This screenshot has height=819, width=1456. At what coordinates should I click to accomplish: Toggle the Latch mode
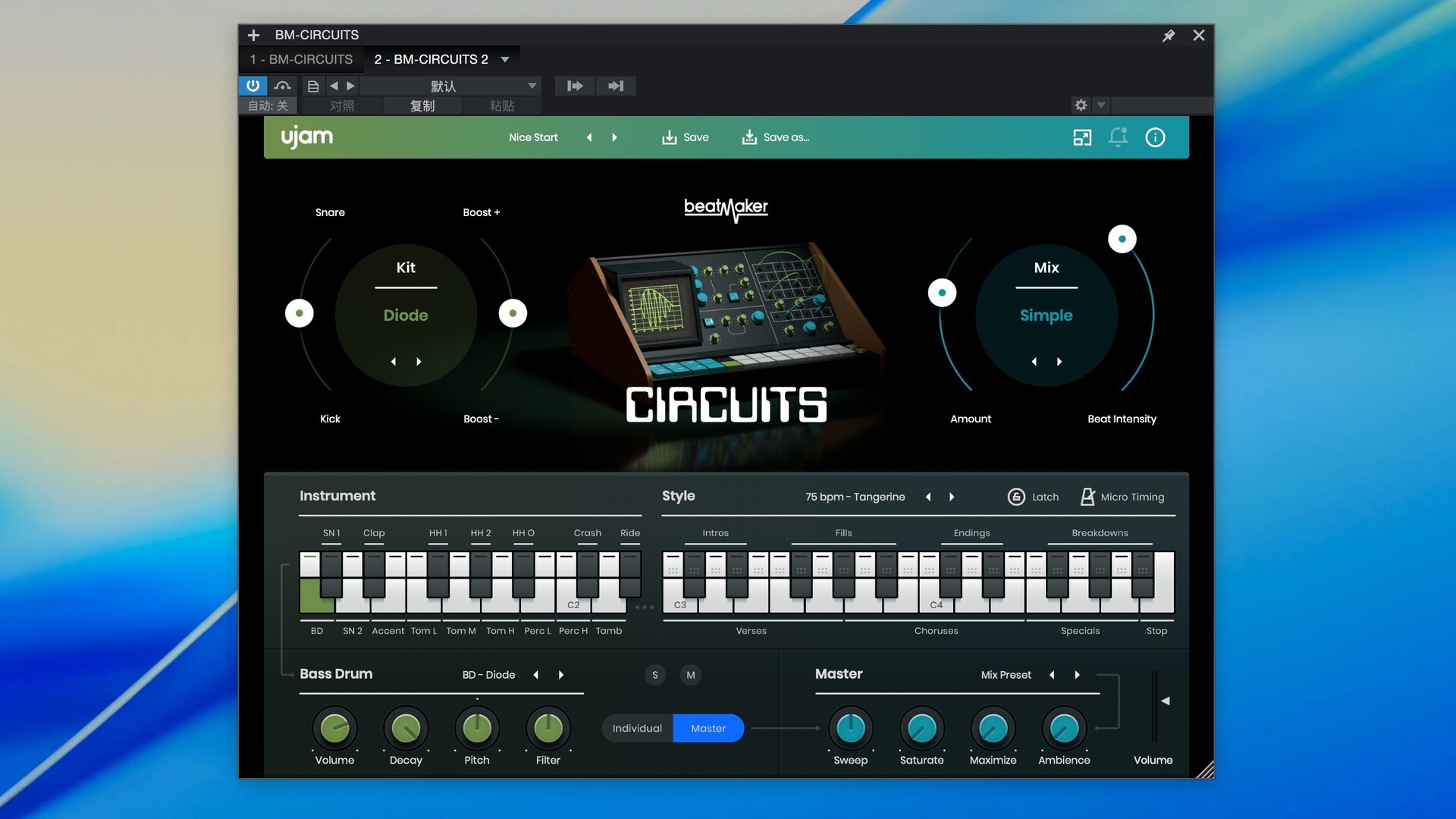1033,497
